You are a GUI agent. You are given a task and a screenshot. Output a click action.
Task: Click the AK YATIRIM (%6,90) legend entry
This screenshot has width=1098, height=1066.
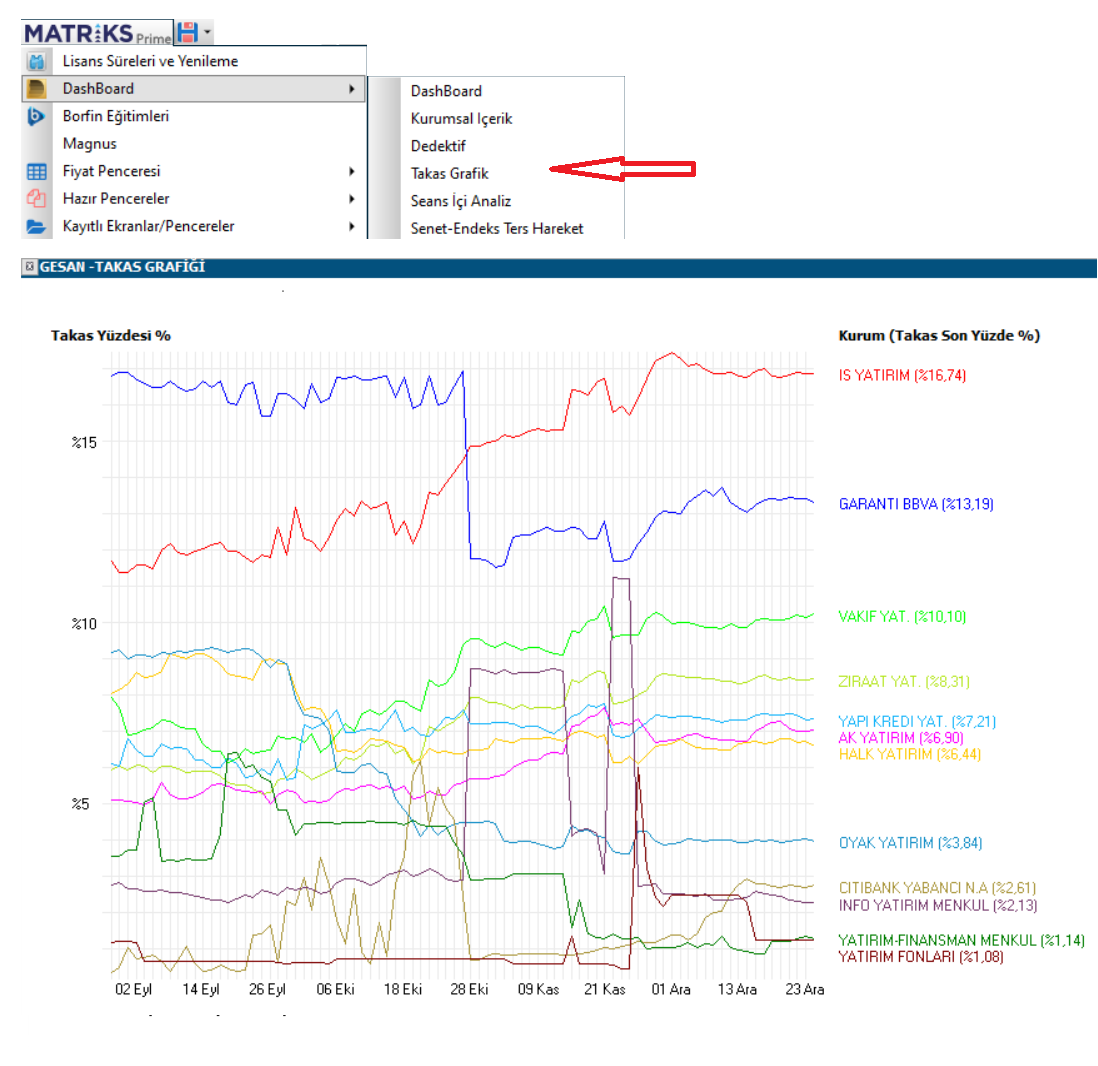pos(901,738)
